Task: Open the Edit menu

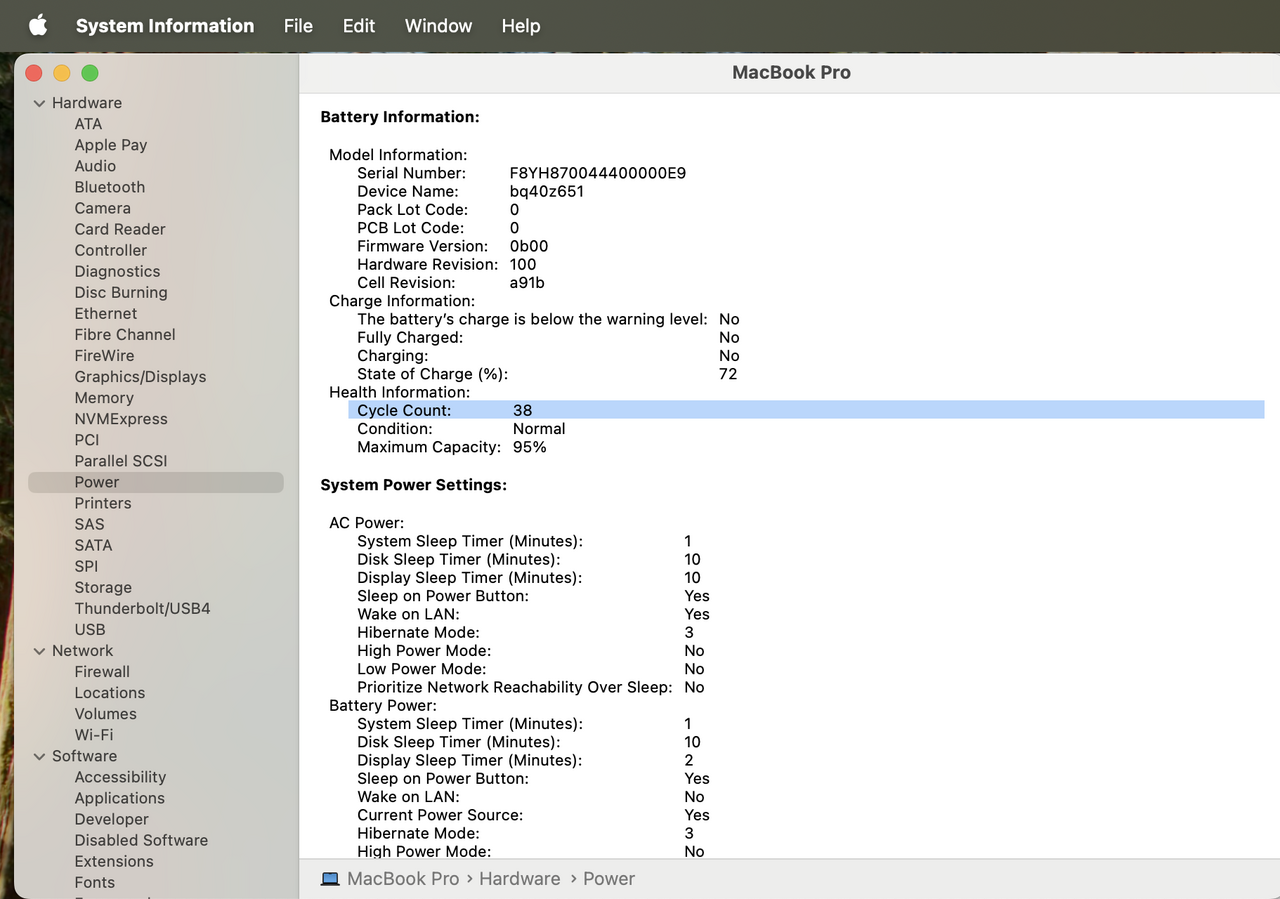Action: (x=359, y=26)
